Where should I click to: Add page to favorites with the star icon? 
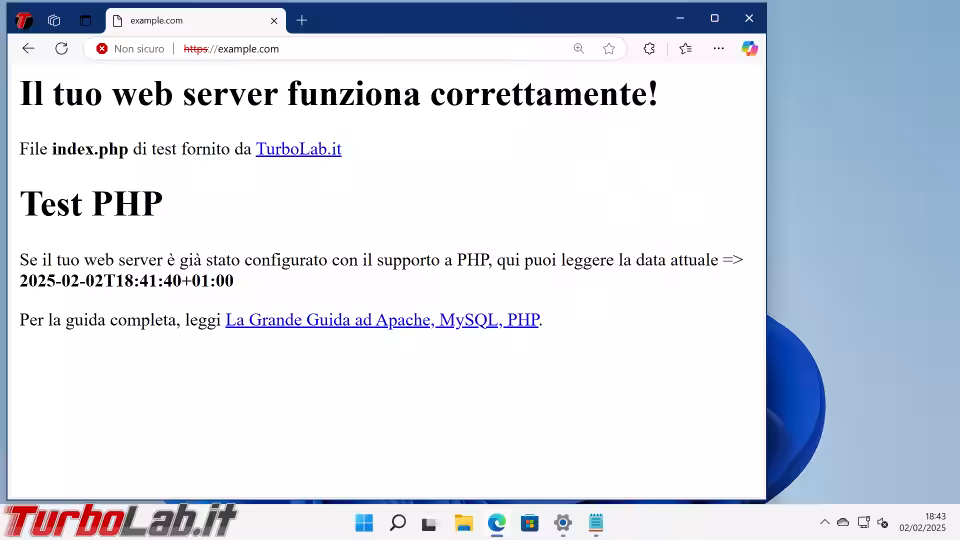(x=609, y=48)
